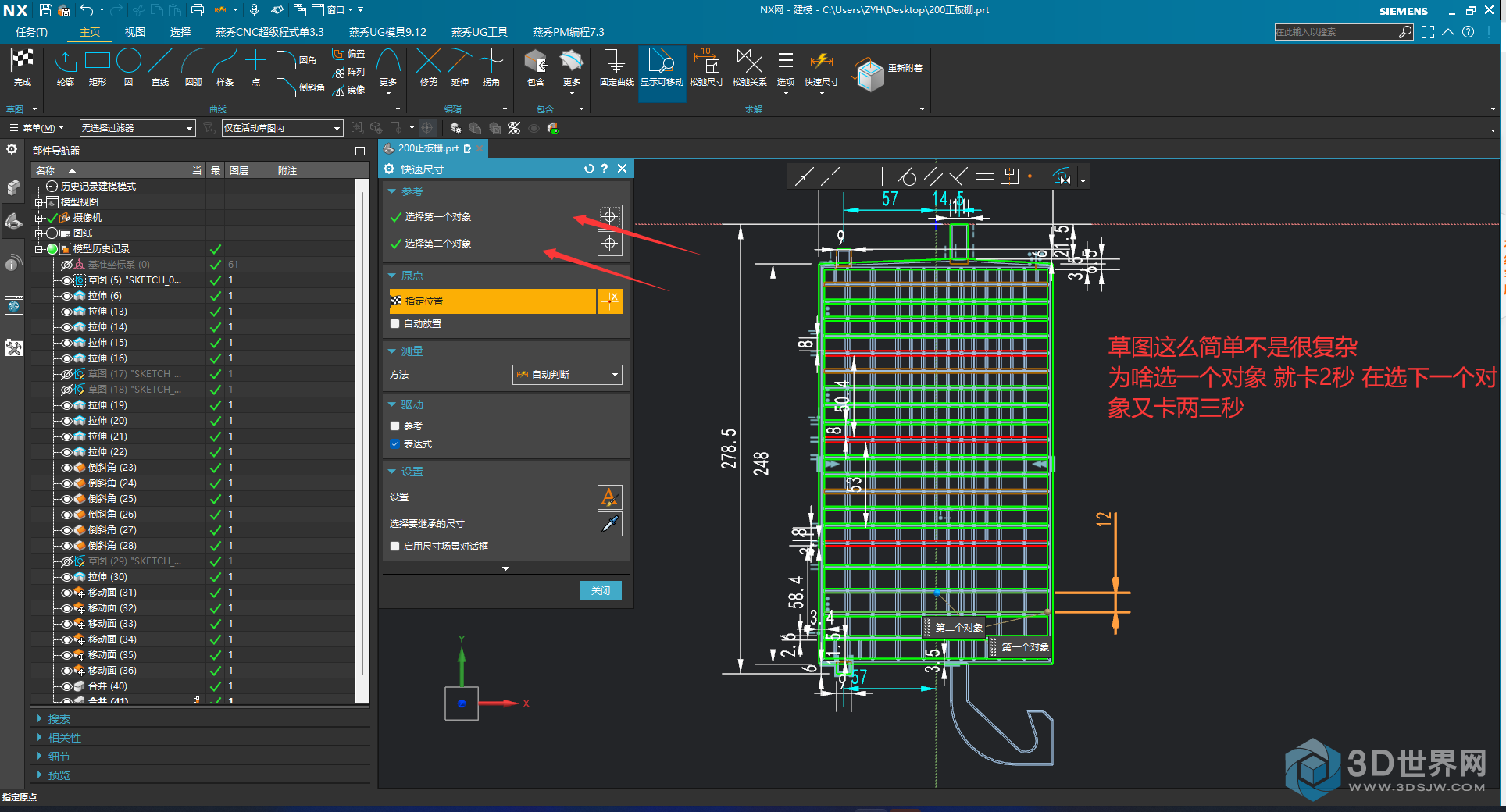The width and height of the screenshot is (1506, 812).
Task: Toggle visibility eye of 拉伸 (6)
Action: pyautogui.click(x=67, y=296)
